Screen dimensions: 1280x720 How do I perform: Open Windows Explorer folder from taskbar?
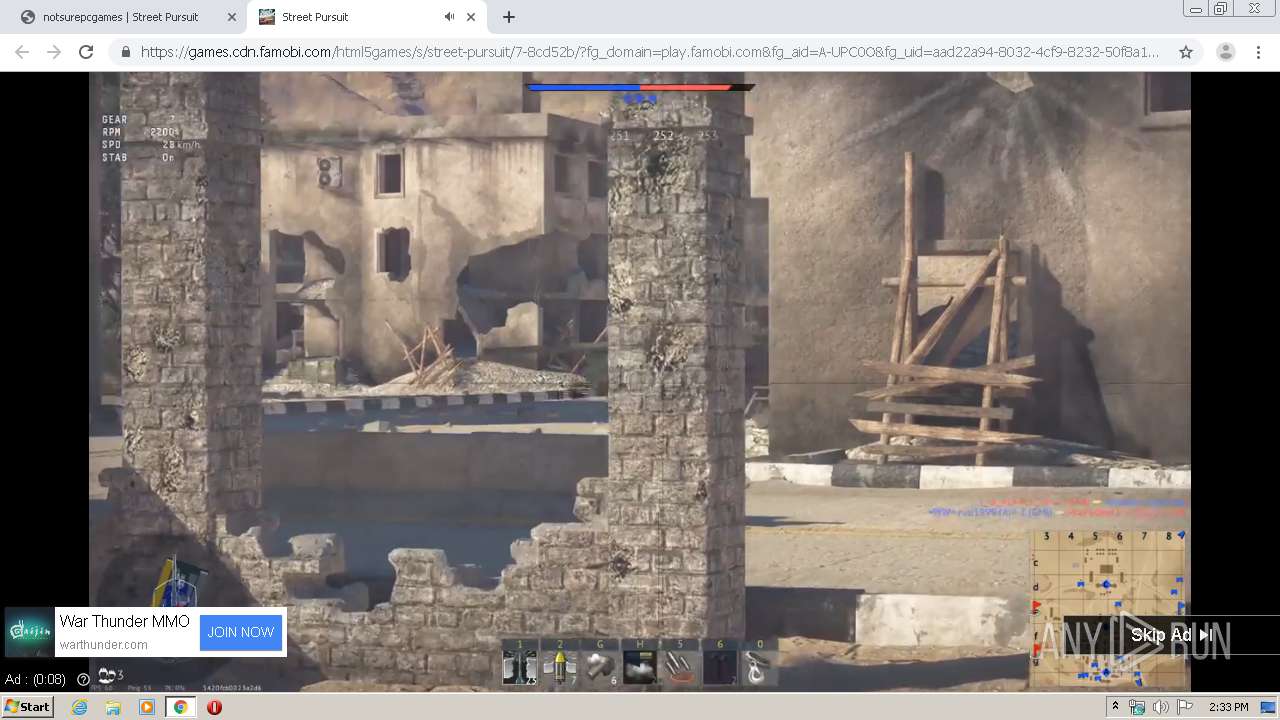point(113,707)
